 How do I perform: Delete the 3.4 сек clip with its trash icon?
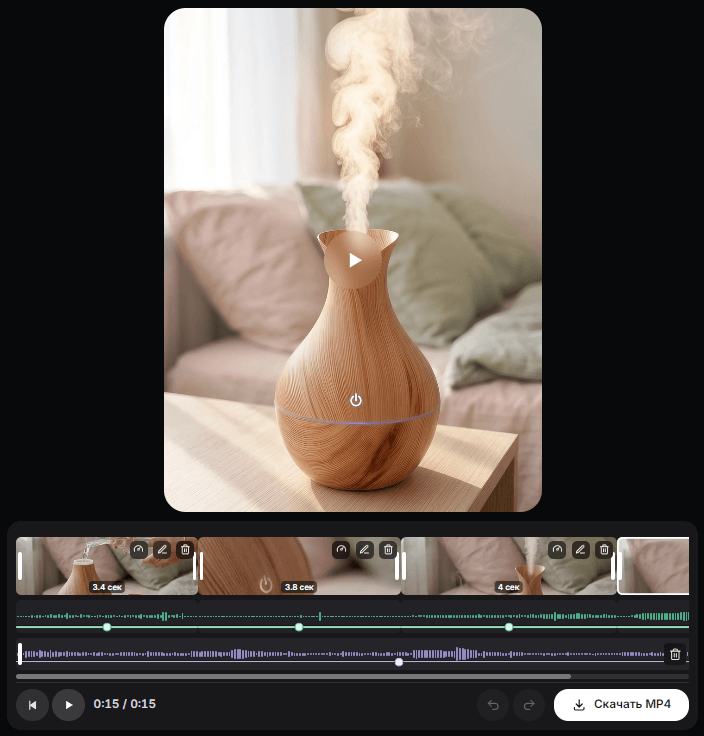(x=185, y=549)
